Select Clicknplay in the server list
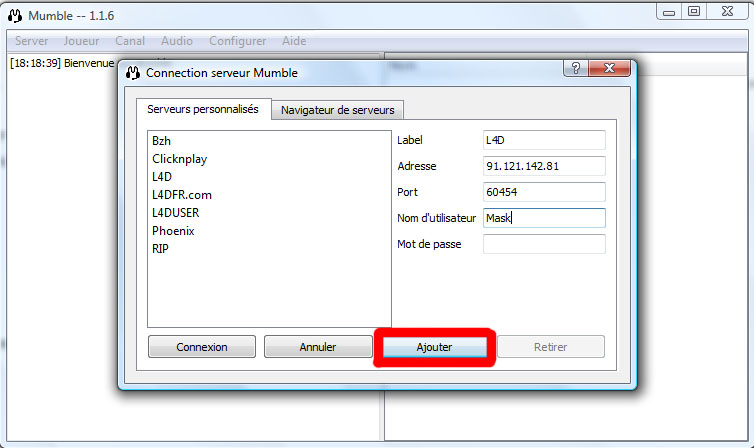The height and width of the screenshot is (448, 754). point(269,159)
